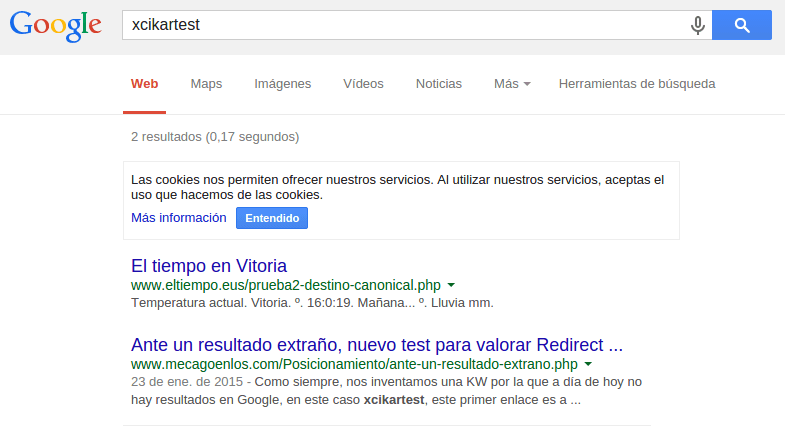Switch to the Web tab
The image size is (785, 444).
(x=145, y=84)
